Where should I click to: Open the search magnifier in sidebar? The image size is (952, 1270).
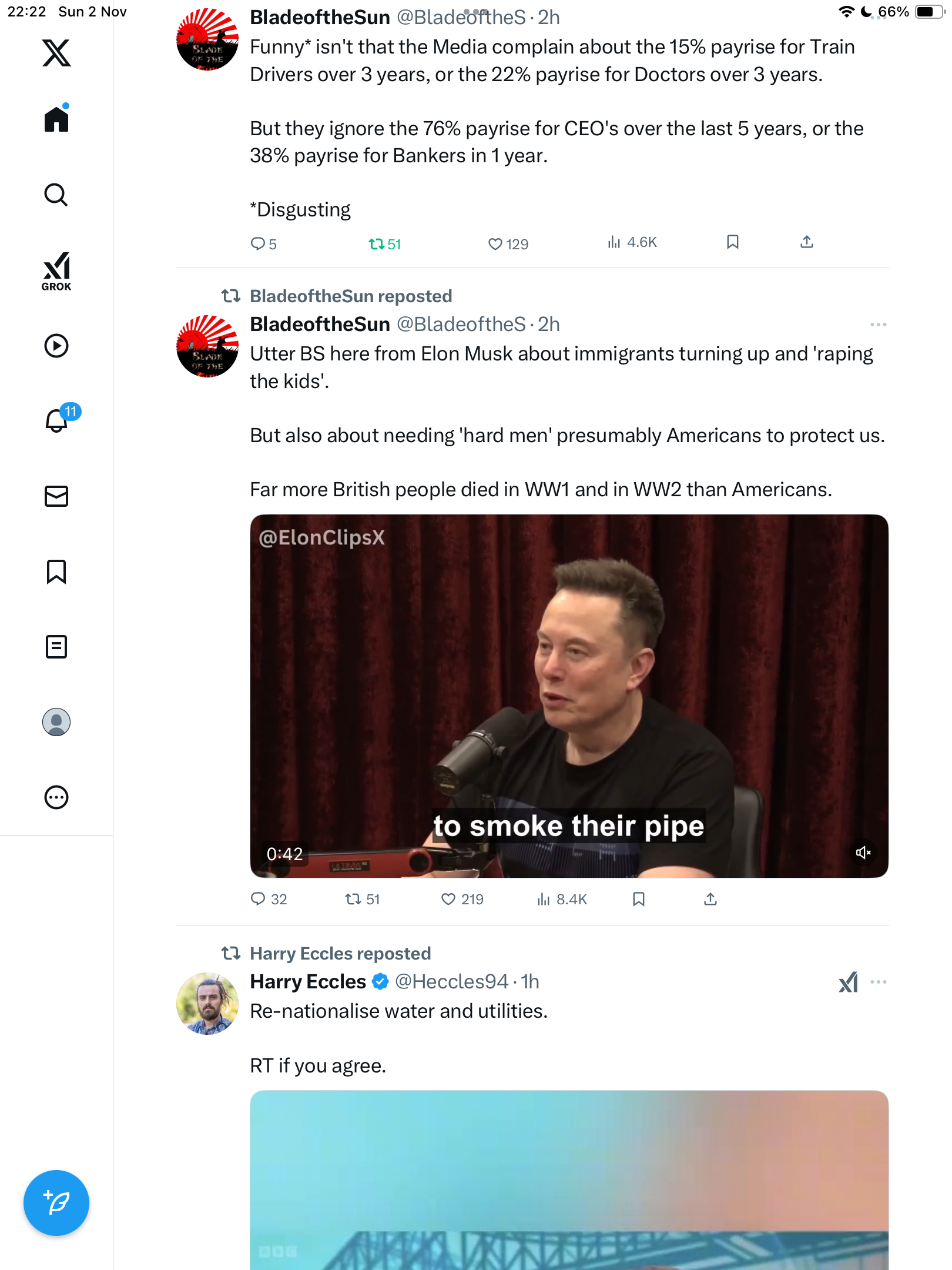click(x=56, y=195)
